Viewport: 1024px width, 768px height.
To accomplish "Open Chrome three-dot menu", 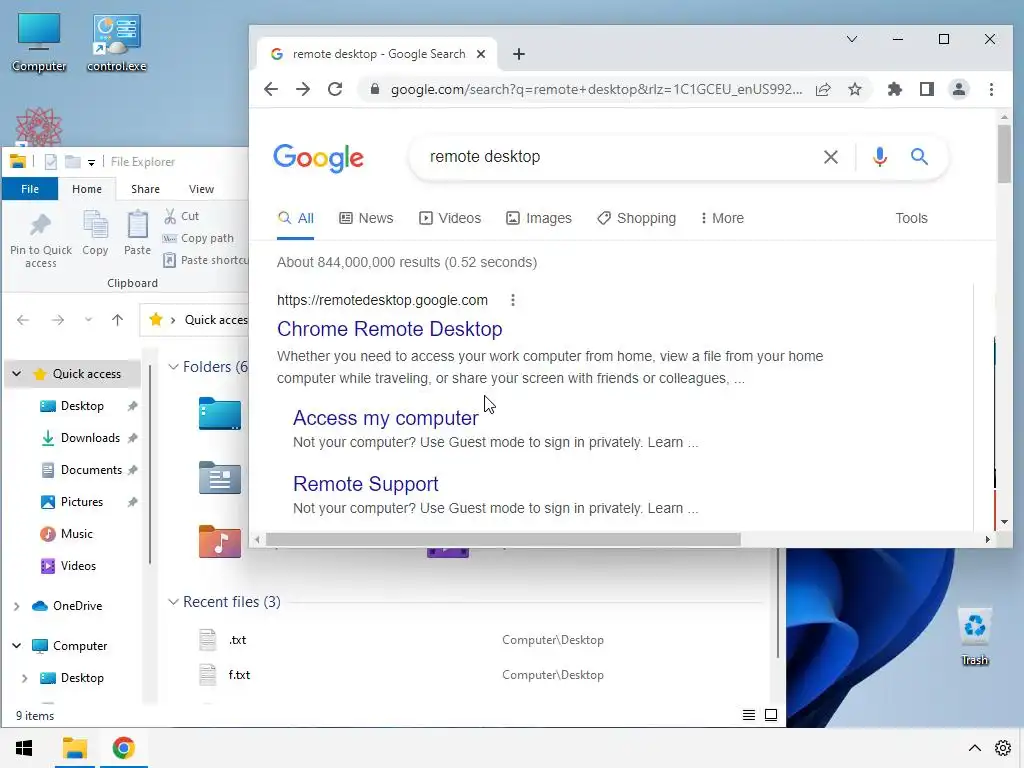I will 991,89.
